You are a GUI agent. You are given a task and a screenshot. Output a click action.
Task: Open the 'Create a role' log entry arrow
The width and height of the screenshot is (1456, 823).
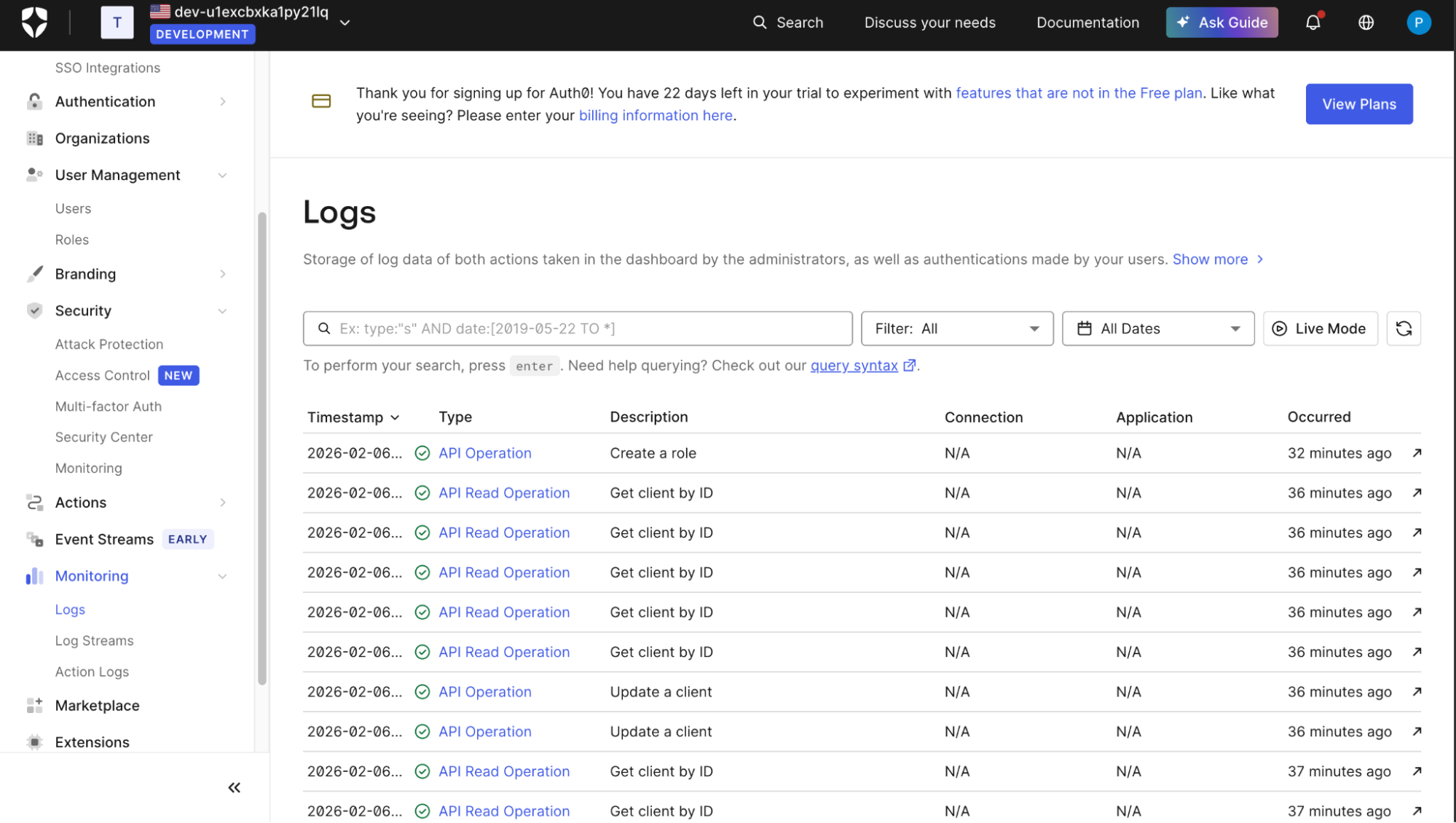tap(1417, 453)
